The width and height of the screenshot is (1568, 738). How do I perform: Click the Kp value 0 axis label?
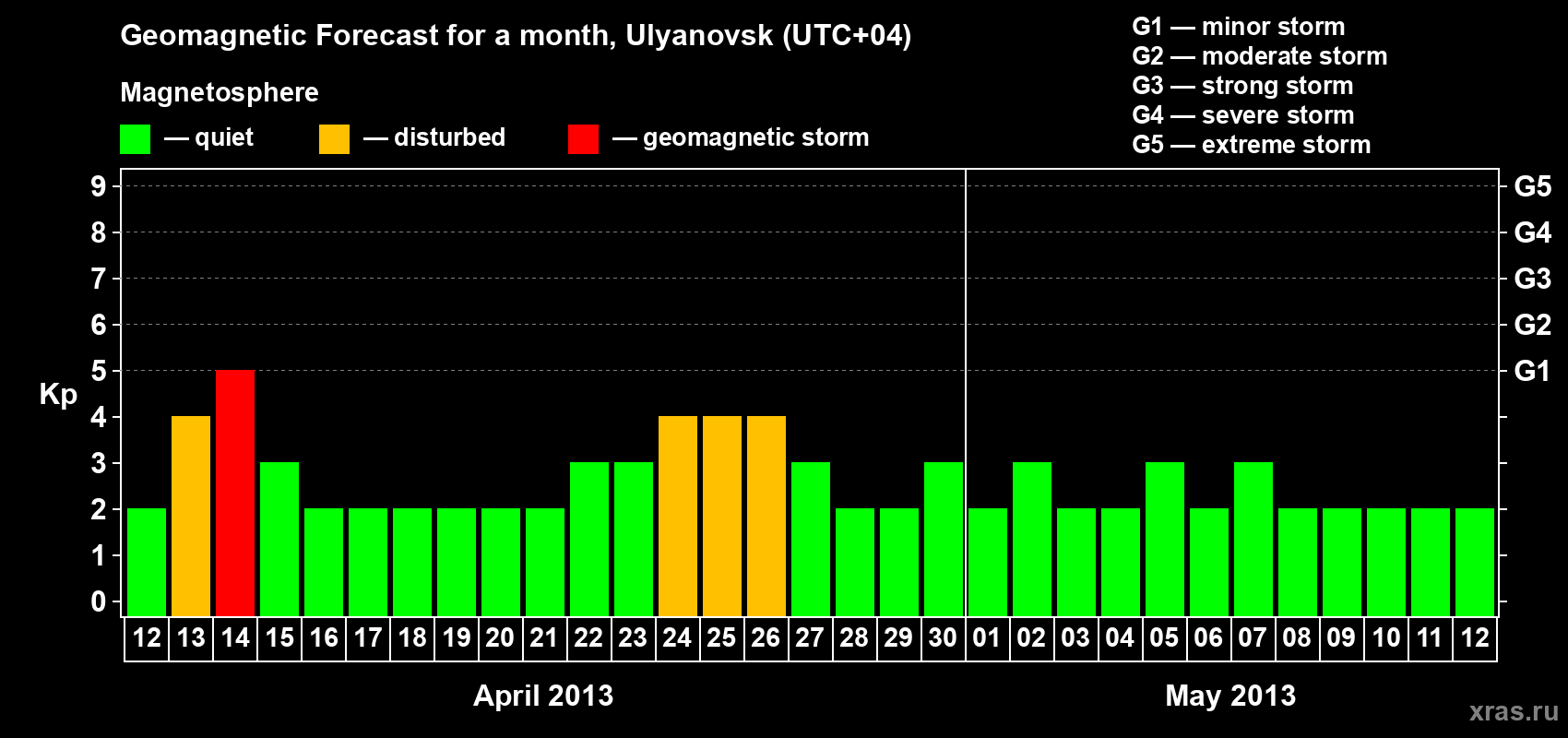click(x=99, y=601)
